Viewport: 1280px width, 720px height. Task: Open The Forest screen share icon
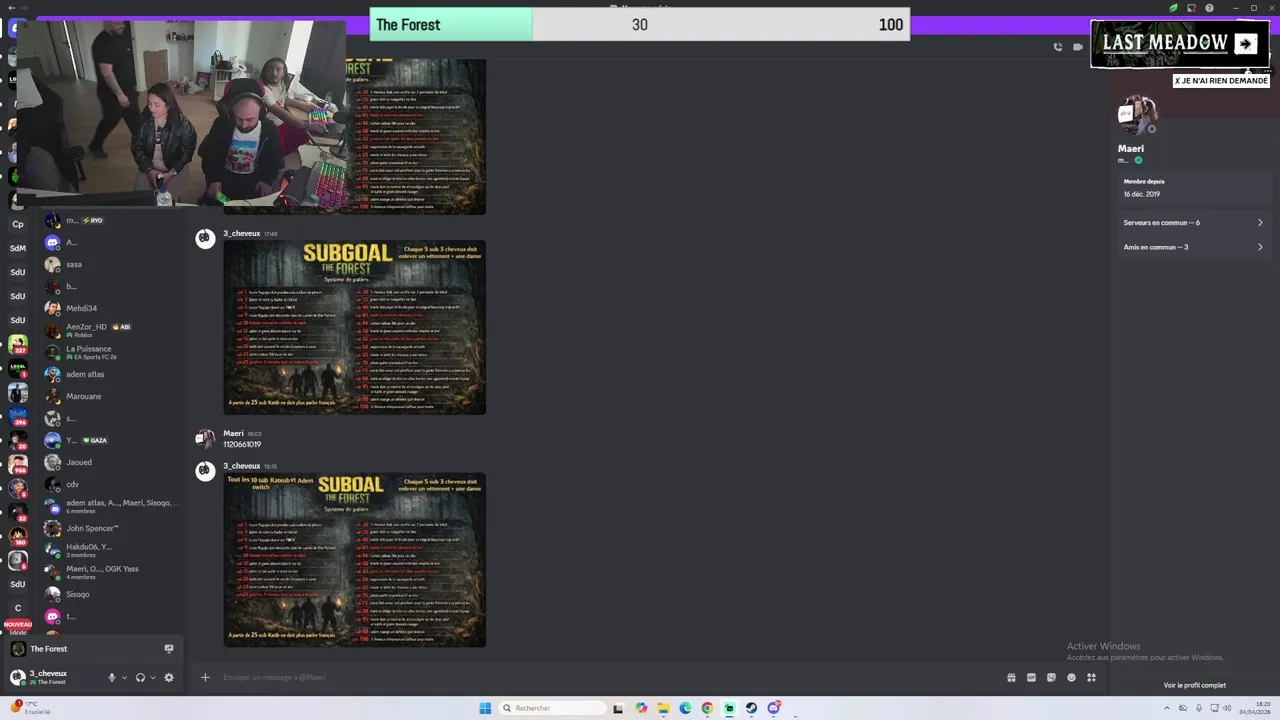(168, 649)
